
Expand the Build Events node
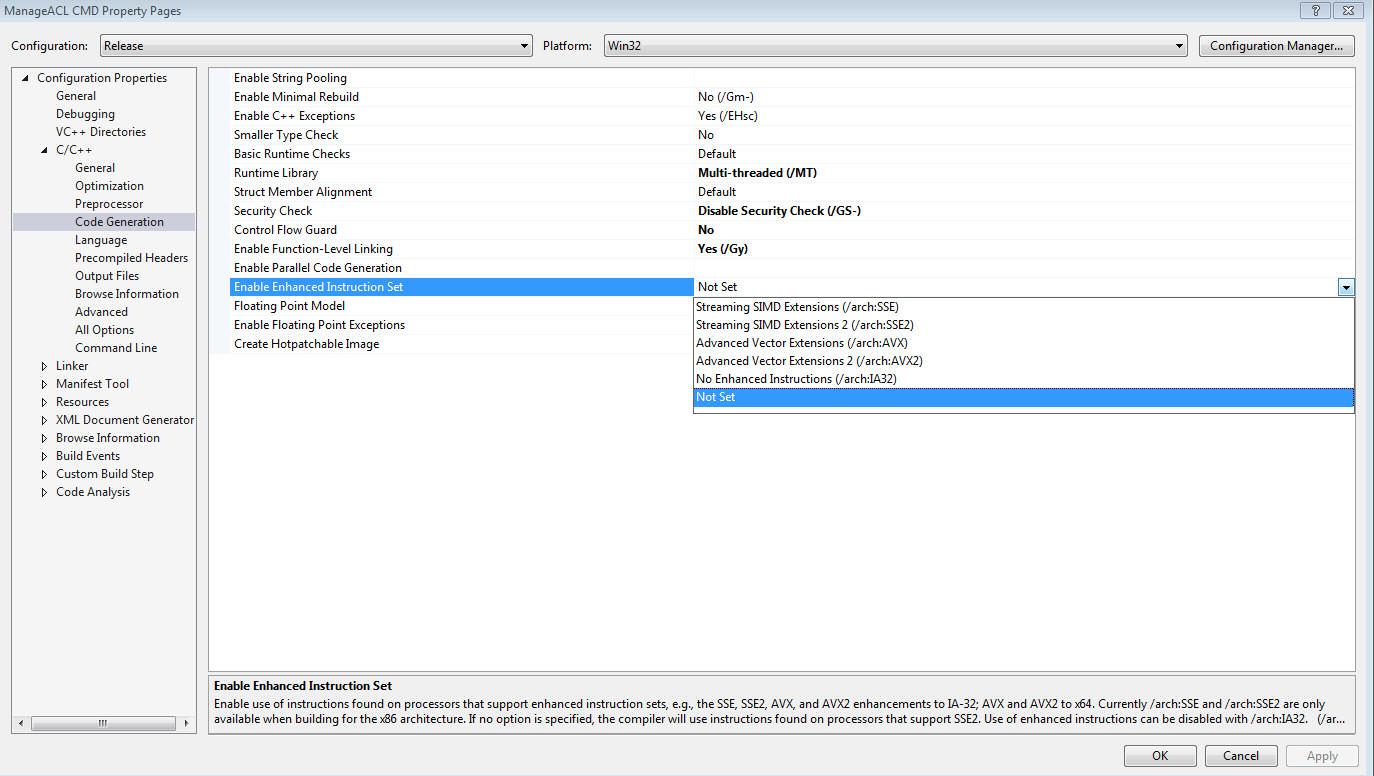[x=44, y=456]
